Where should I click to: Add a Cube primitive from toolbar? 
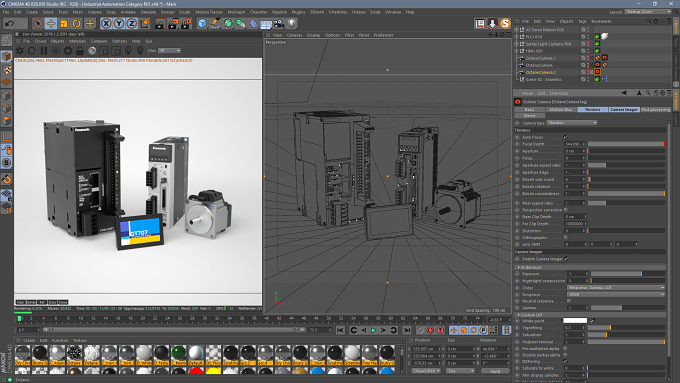tap(202, 23)
